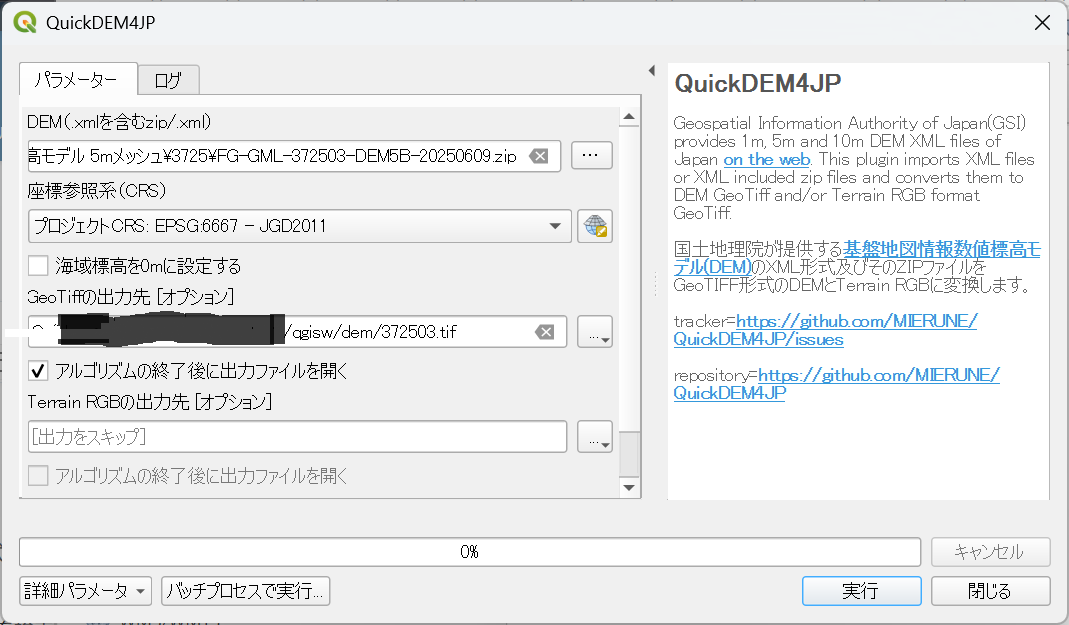1069x625 pixels.
Task: Click the キャンセル button
Action: pos(990,551)
